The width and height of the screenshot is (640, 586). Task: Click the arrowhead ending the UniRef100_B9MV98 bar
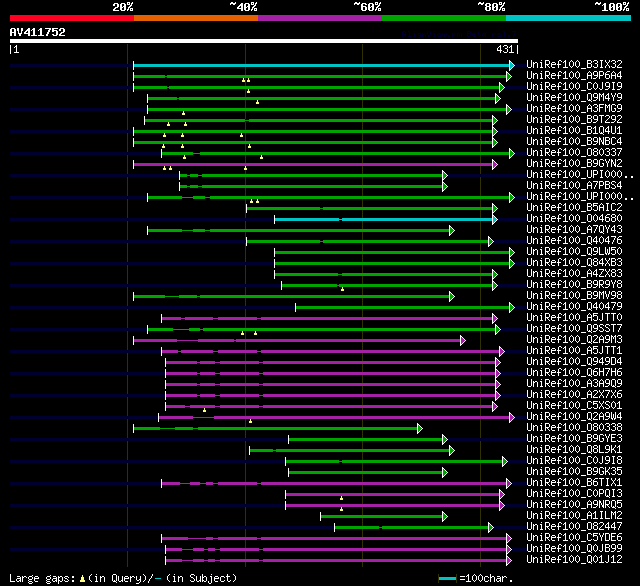[451, 297]
